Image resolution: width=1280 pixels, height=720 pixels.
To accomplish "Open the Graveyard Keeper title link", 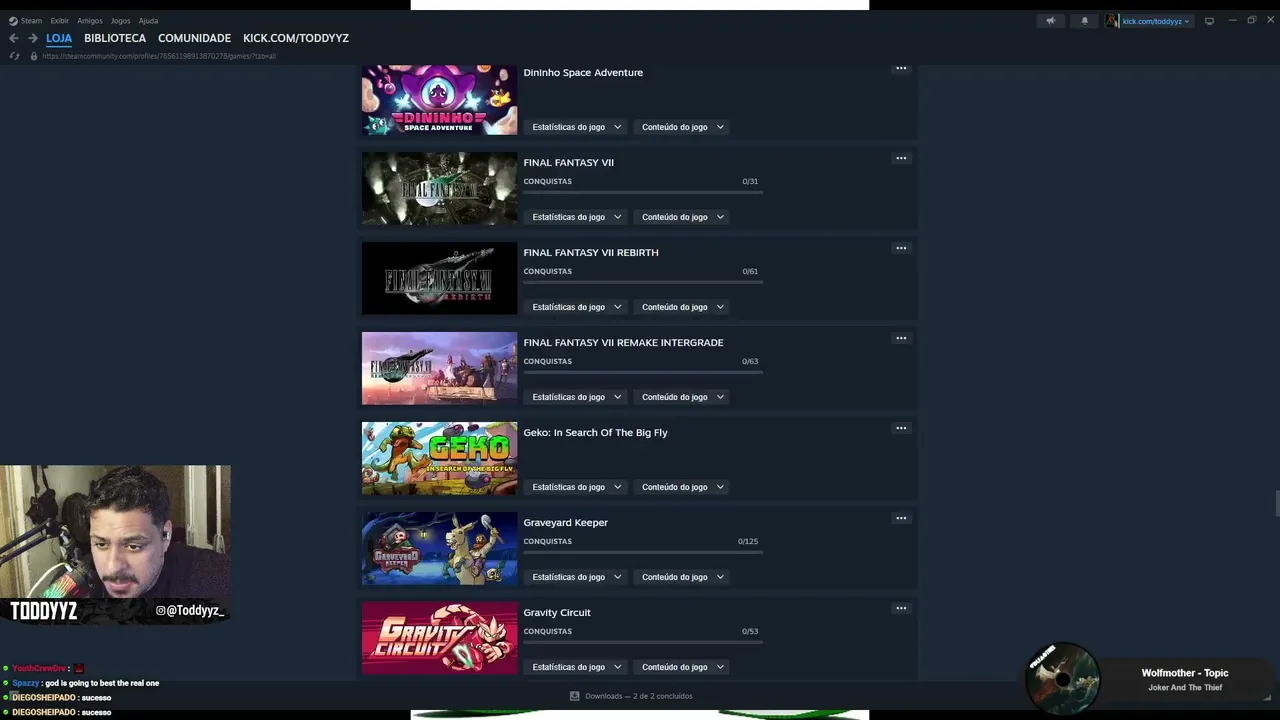I will click(565, 522).
